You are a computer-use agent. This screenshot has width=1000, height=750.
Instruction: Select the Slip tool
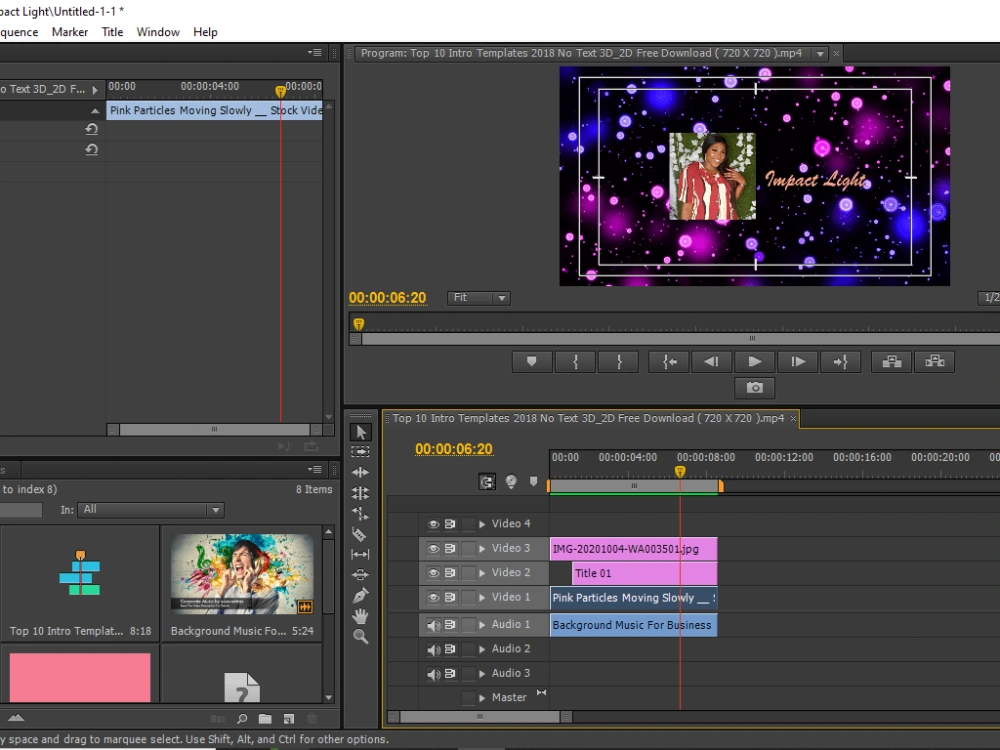tap(360, 554)
